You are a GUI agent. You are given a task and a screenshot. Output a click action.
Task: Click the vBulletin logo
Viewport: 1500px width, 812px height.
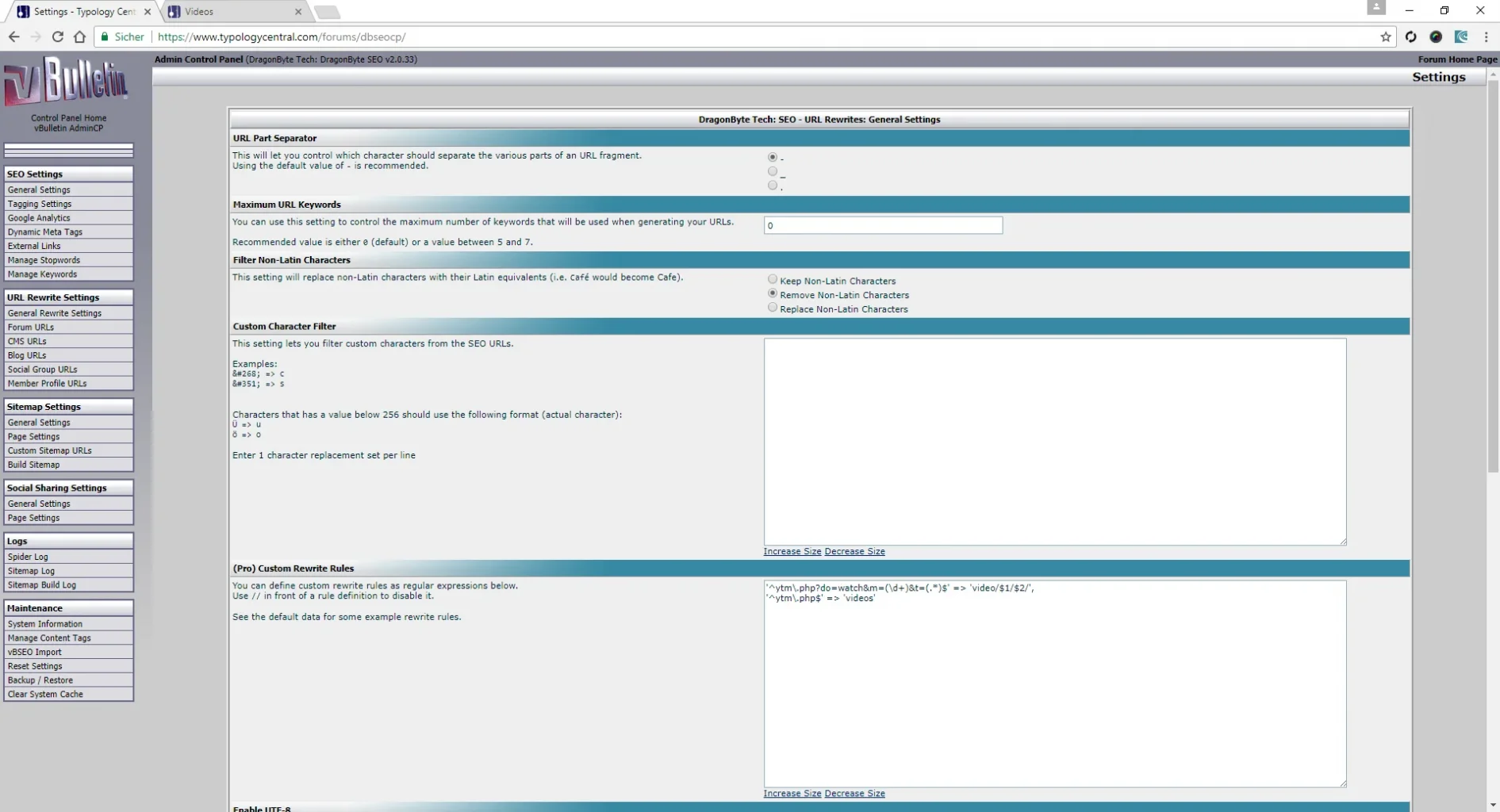click(x=67, y=80)
